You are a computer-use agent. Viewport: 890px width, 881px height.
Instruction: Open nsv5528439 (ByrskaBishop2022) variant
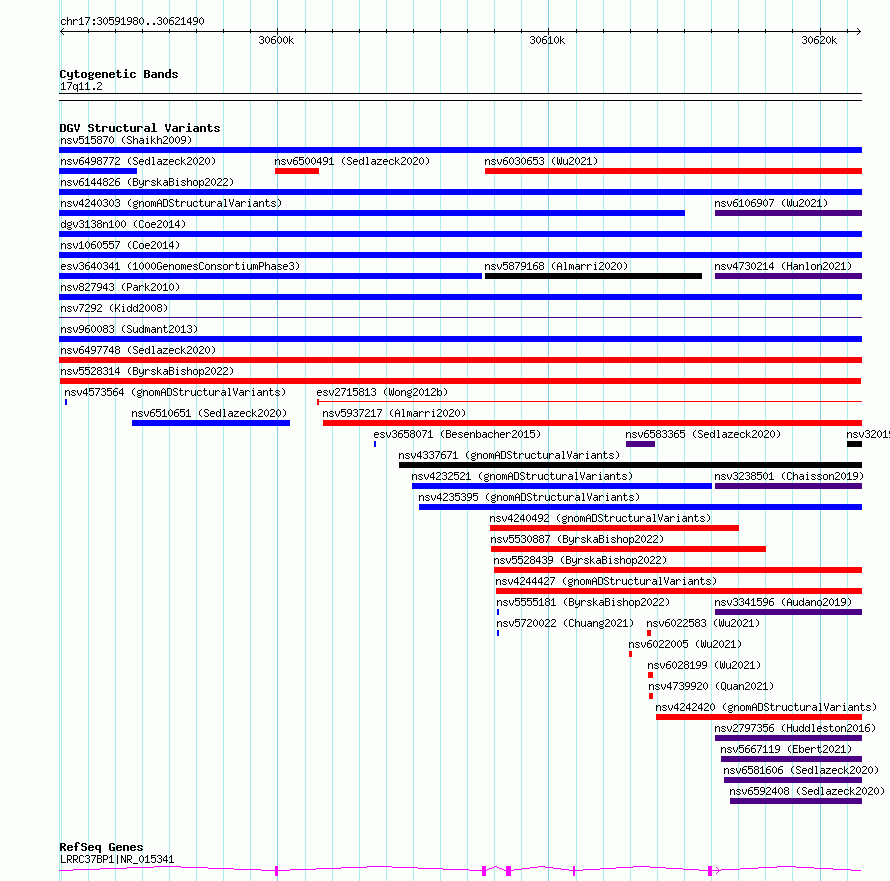678,570
